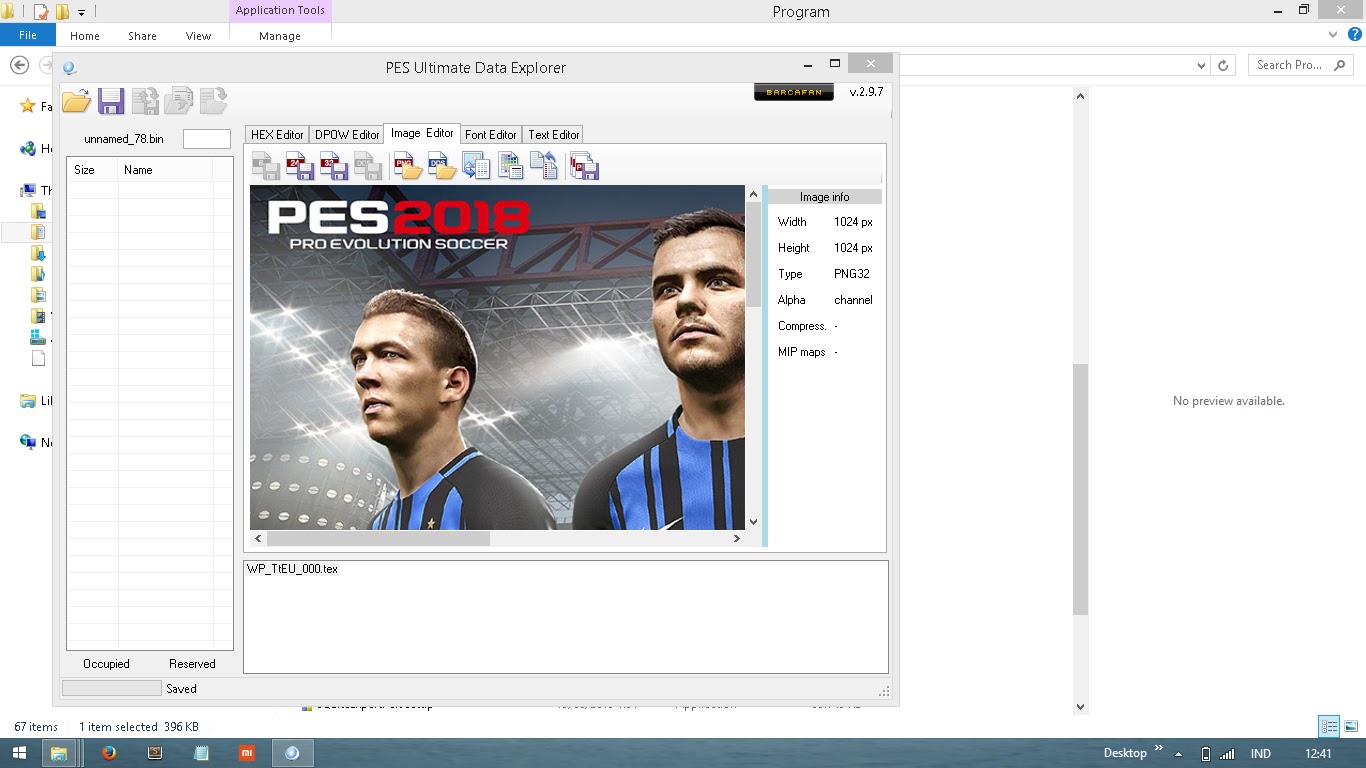
Task: Switch Explorer to details view
Action: [1329, 727]
